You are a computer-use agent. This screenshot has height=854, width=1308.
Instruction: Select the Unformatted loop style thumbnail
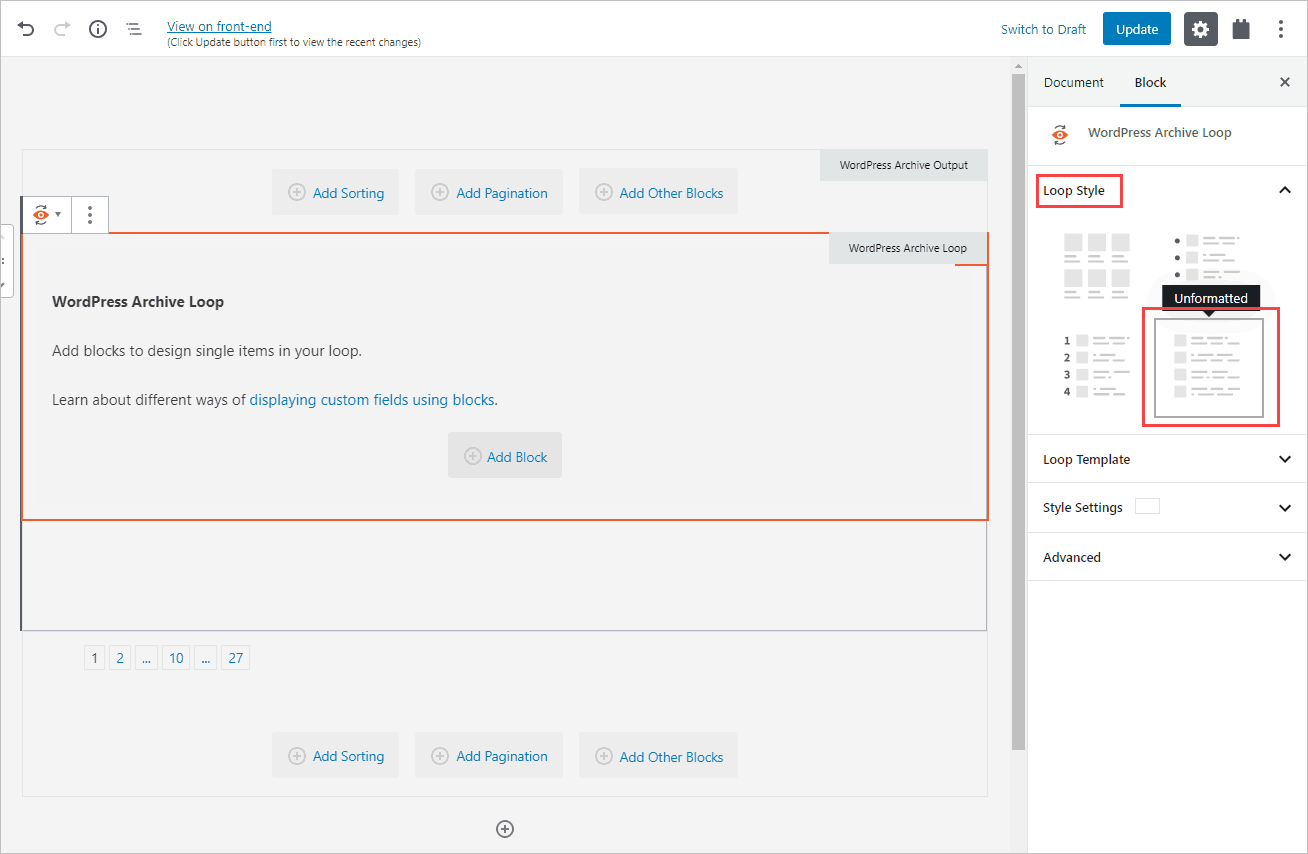point(1209,368)
